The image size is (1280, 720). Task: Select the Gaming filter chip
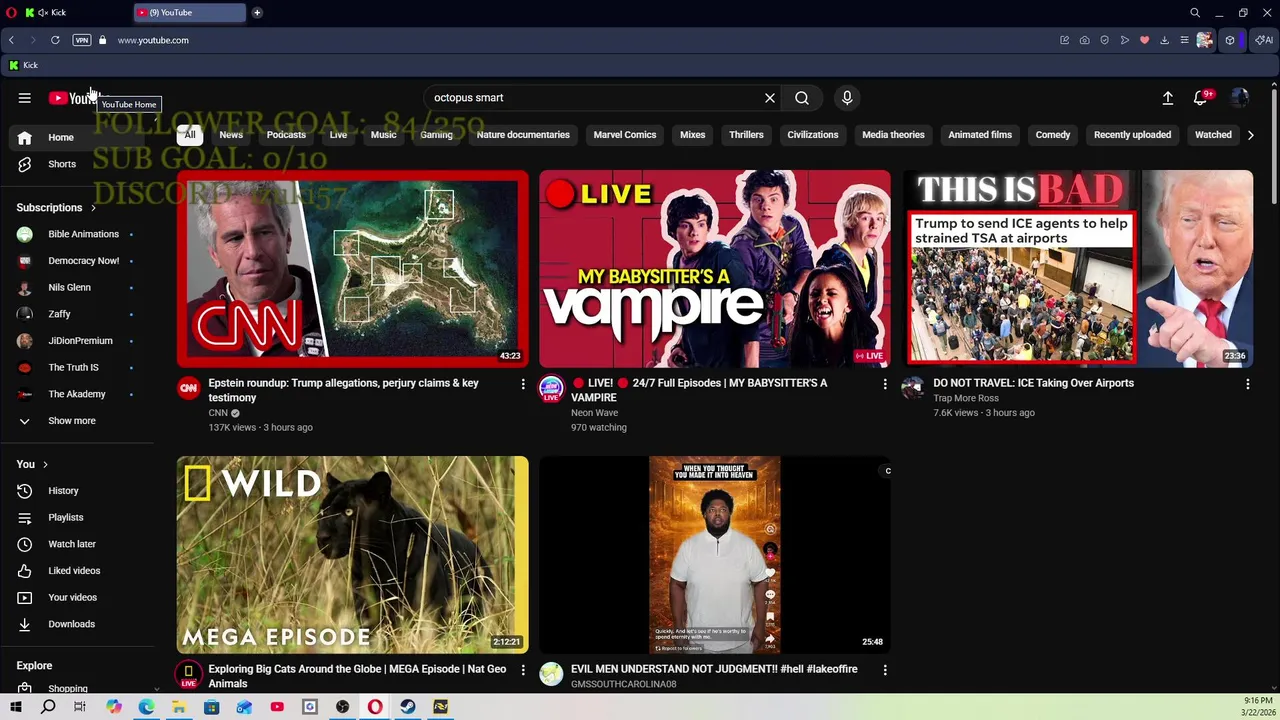click(436, 135)
